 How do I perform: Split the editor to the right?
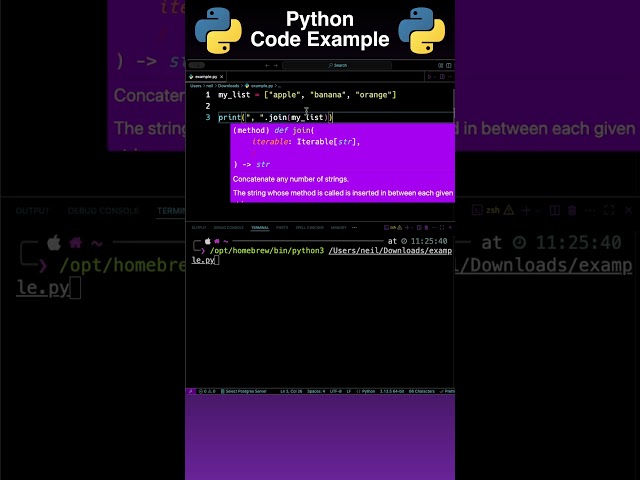coord(442,77)
